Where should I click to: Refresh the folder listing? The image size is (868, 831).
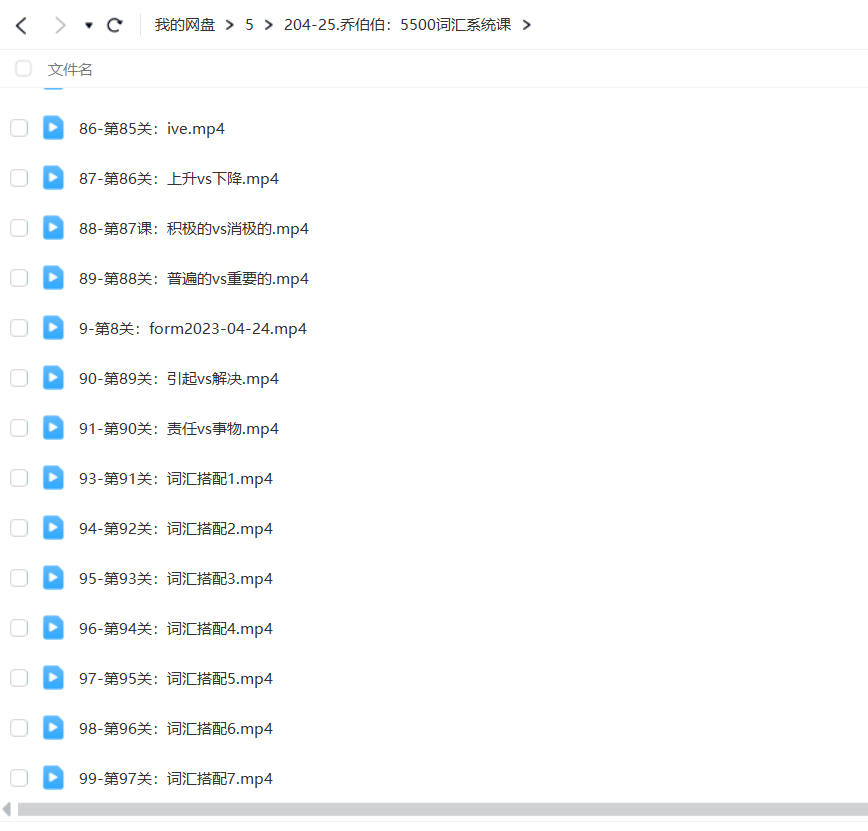coord(115,25)
